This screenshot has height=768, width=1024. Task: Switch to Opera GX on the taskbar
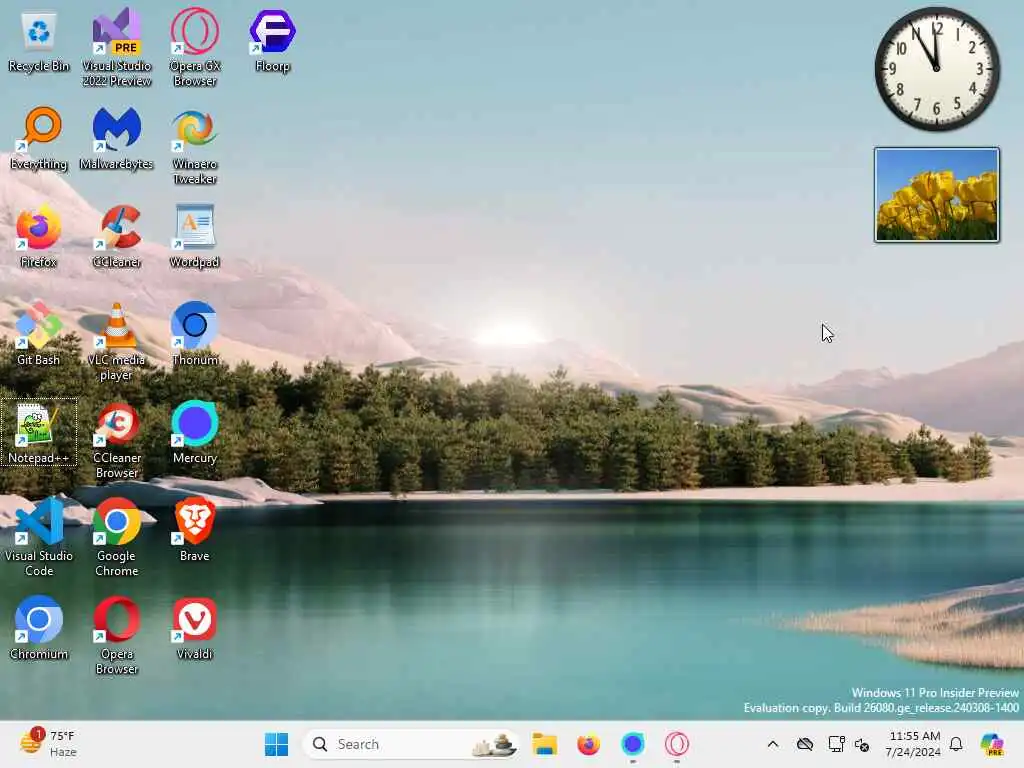coord(677,744)
